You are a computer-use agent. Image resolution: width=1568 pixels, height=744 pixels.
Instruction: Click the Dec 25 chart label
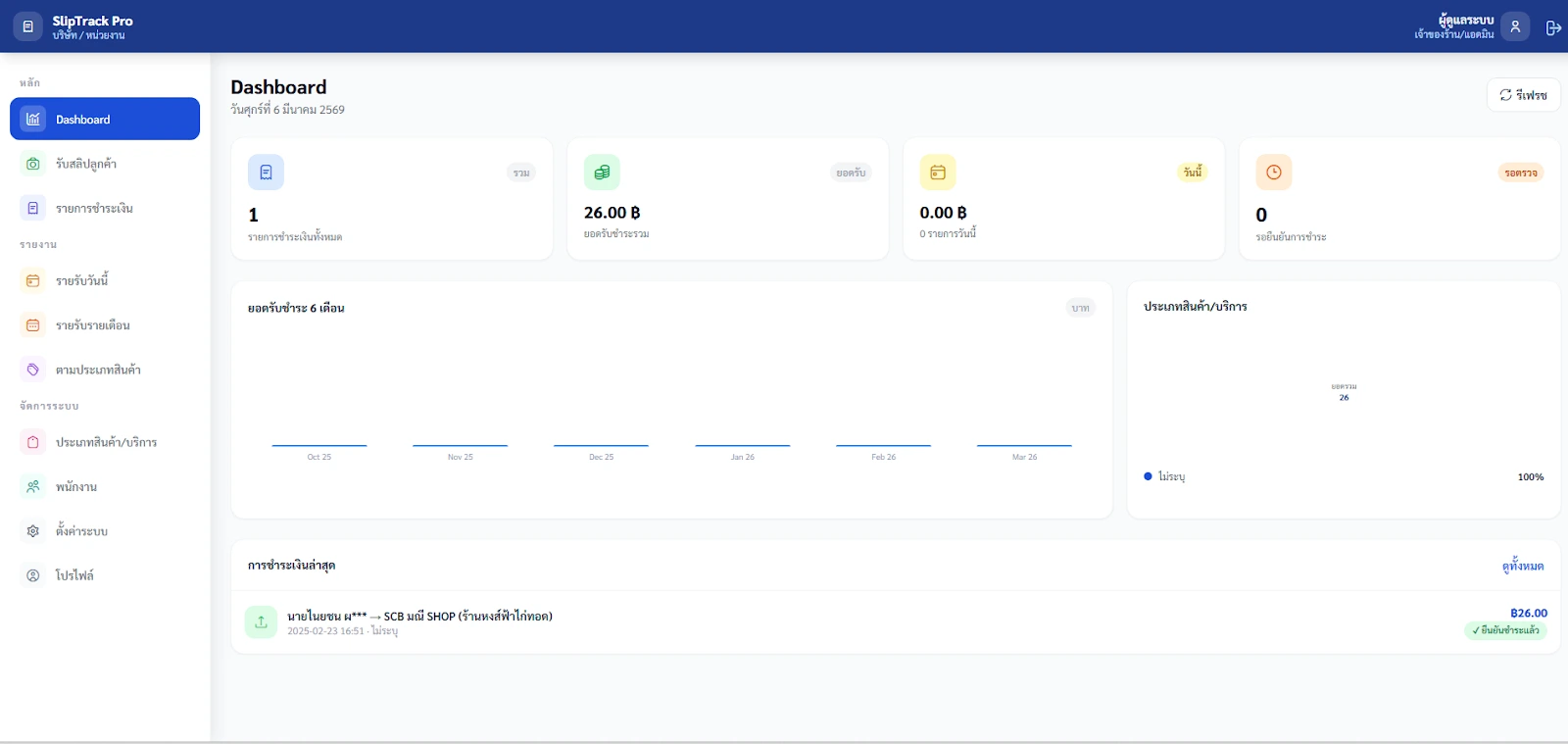[602, 457]
